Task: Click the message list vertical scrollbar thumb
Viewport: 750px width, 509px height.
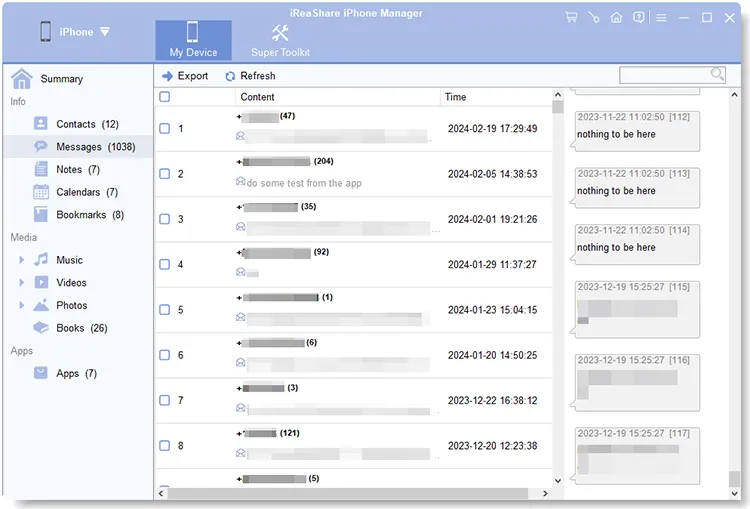Action: click(x=558, y=107)
